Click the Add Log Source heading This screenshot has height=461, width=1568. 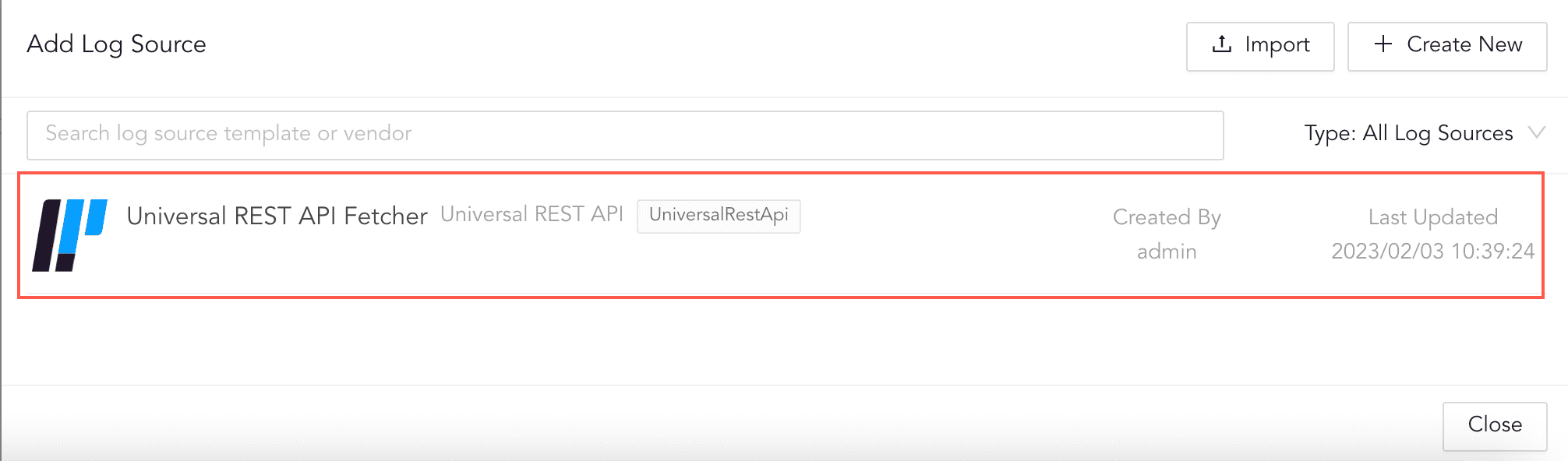[x=116, y=44]
